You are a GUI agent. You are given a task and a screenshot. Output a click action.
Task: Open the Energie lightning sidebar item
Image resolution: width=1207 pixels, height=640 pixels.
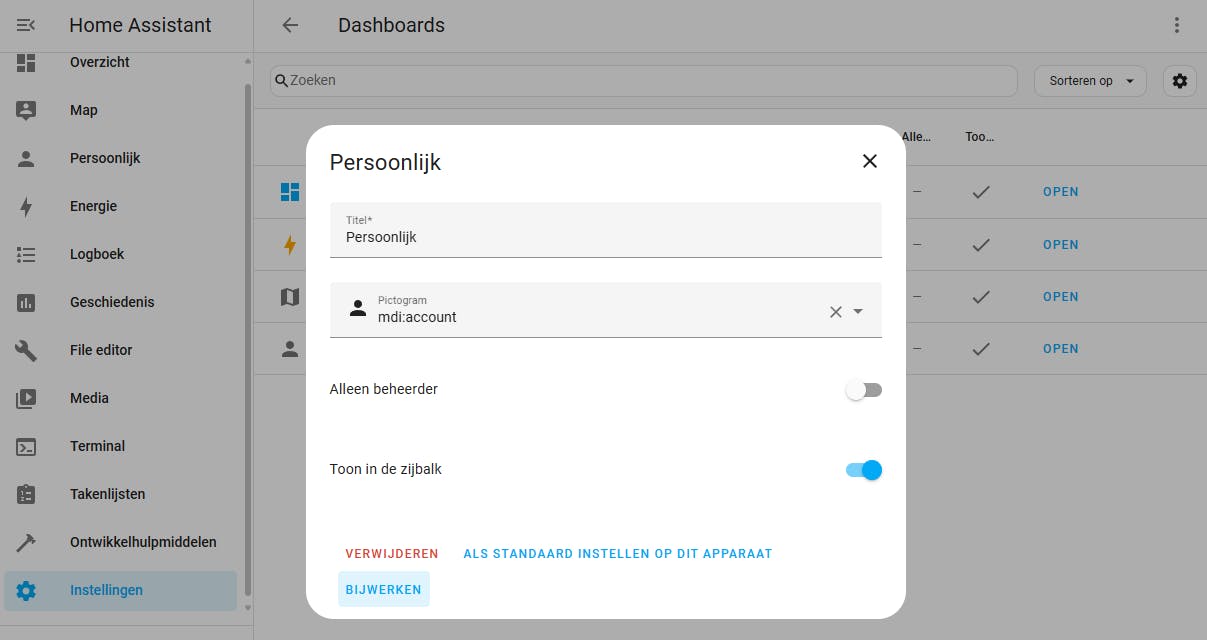pyautogui.click(x=26, y=207)
